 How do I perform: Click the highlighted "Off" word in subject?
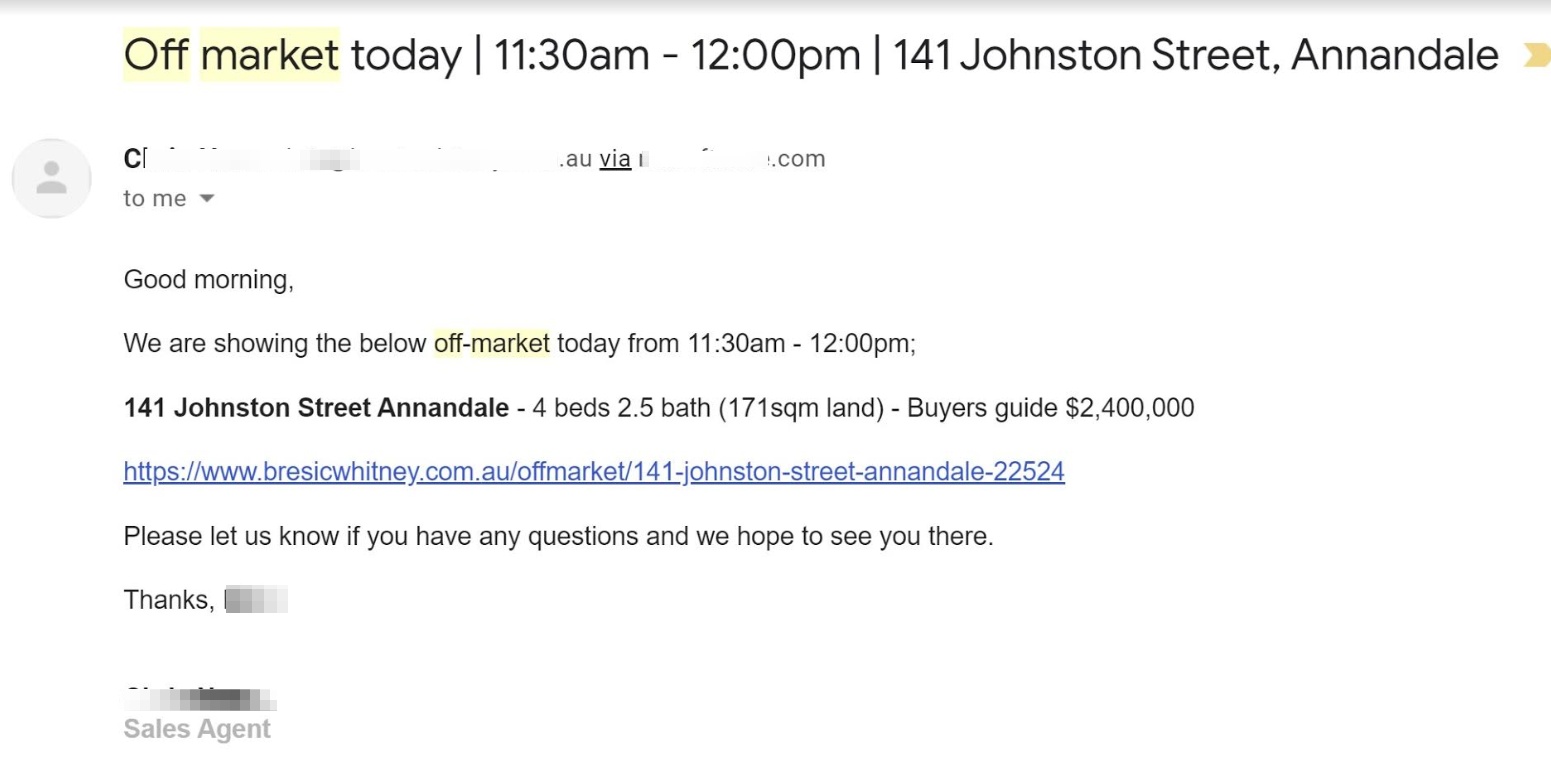click(156, 55)
